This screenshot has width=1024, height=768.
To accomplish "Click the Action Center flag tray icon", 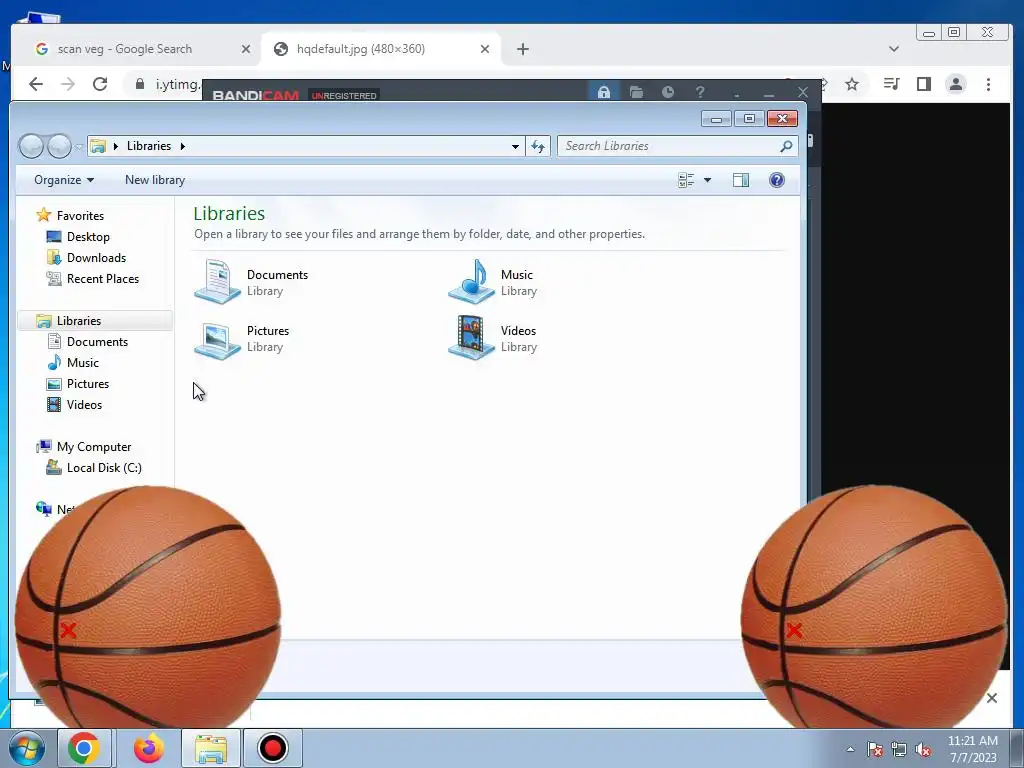I will point(875,750).
